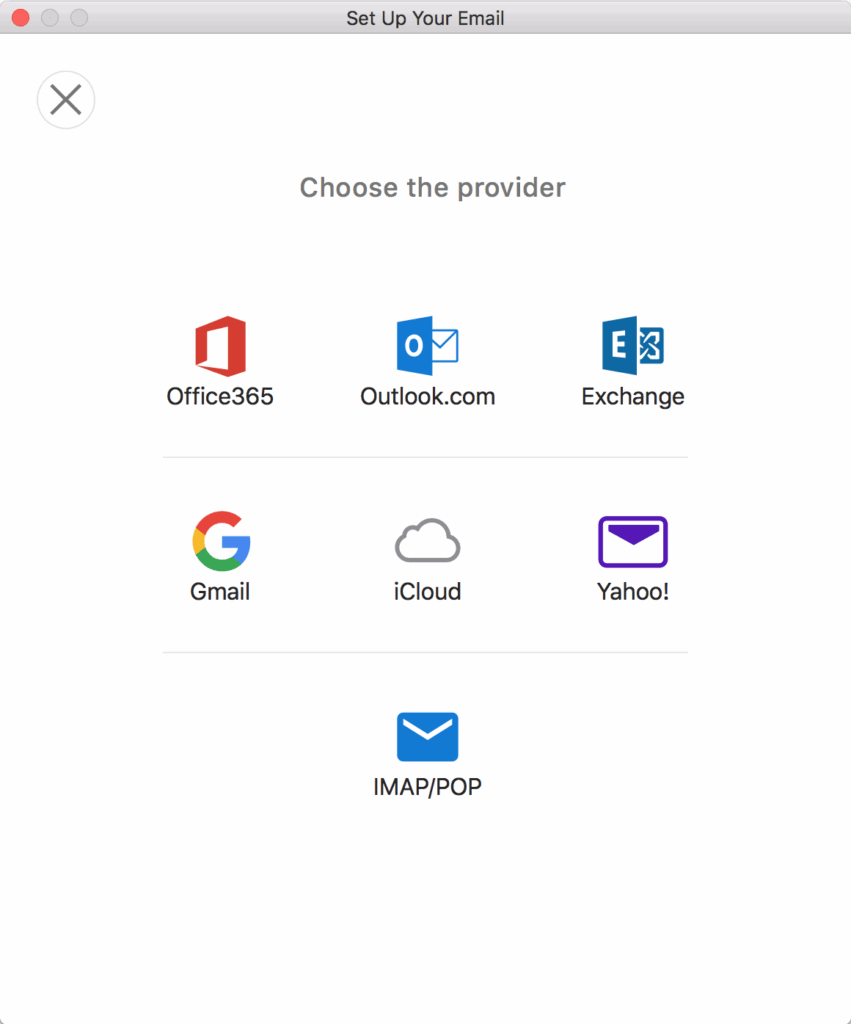This screenshot has height=1024, width=851.
Task: Select the Outlook.com envelope icon
Action: pos(427,346)
